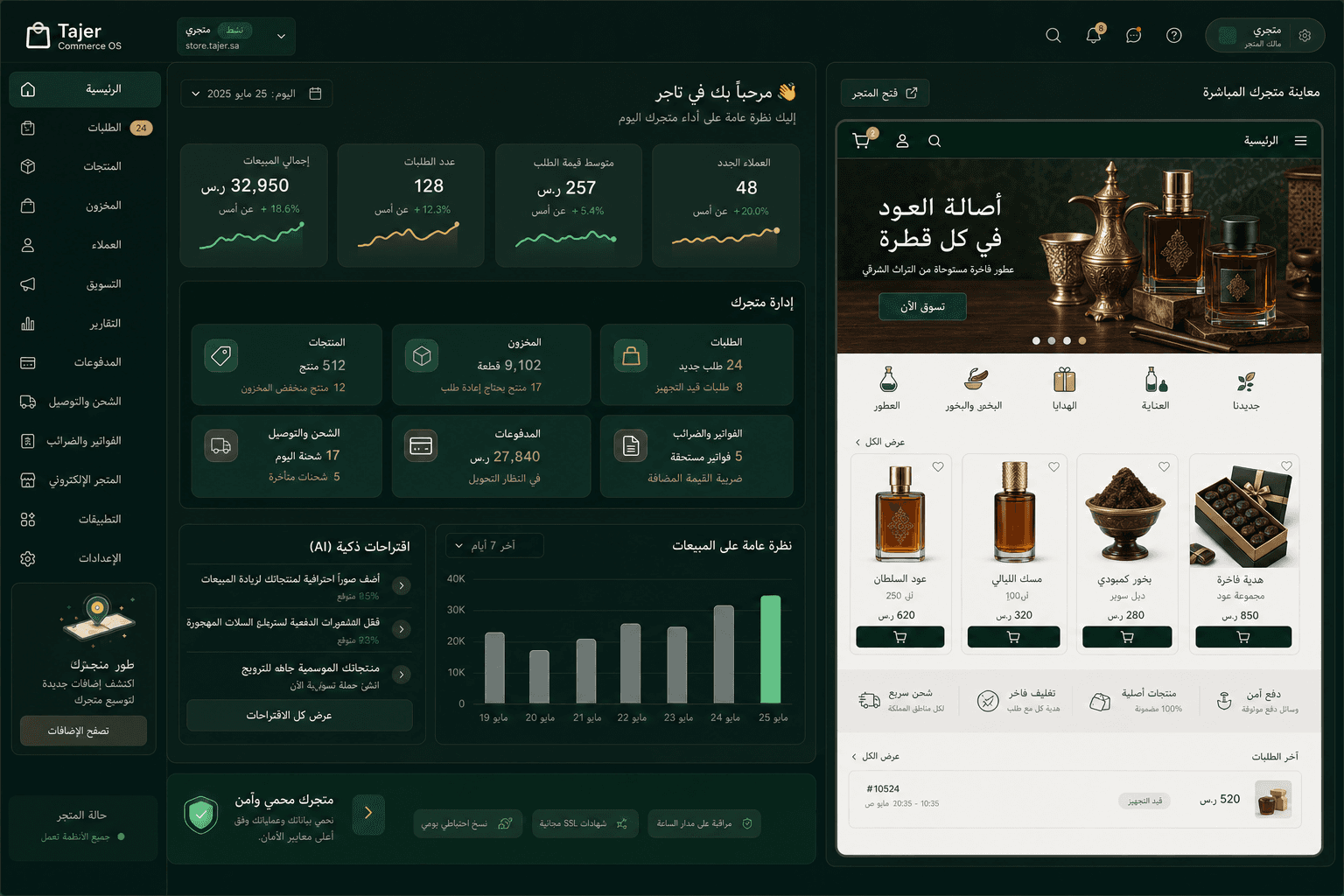Viewport: 1344px width, 896px height.
Task: Open order #10524 row
Action: click(x=1075, y=800)
